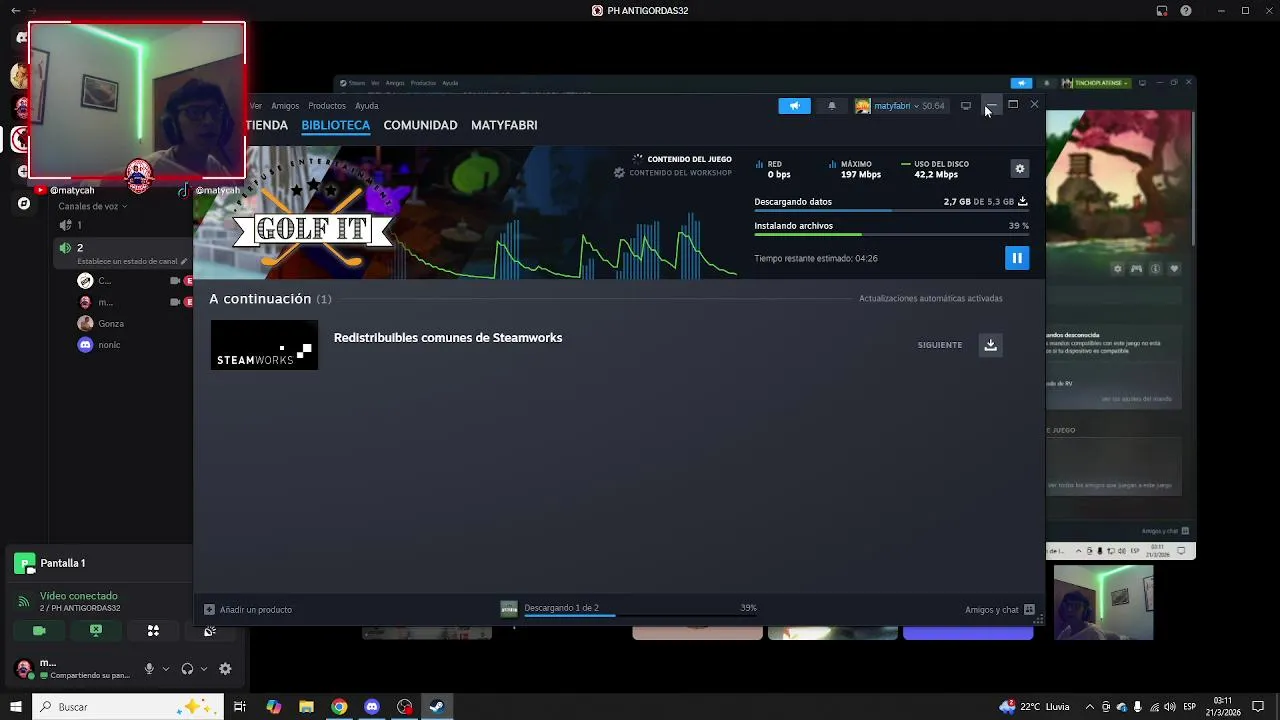
Task: Go back with Discord arrow
Action: (15, 11)
